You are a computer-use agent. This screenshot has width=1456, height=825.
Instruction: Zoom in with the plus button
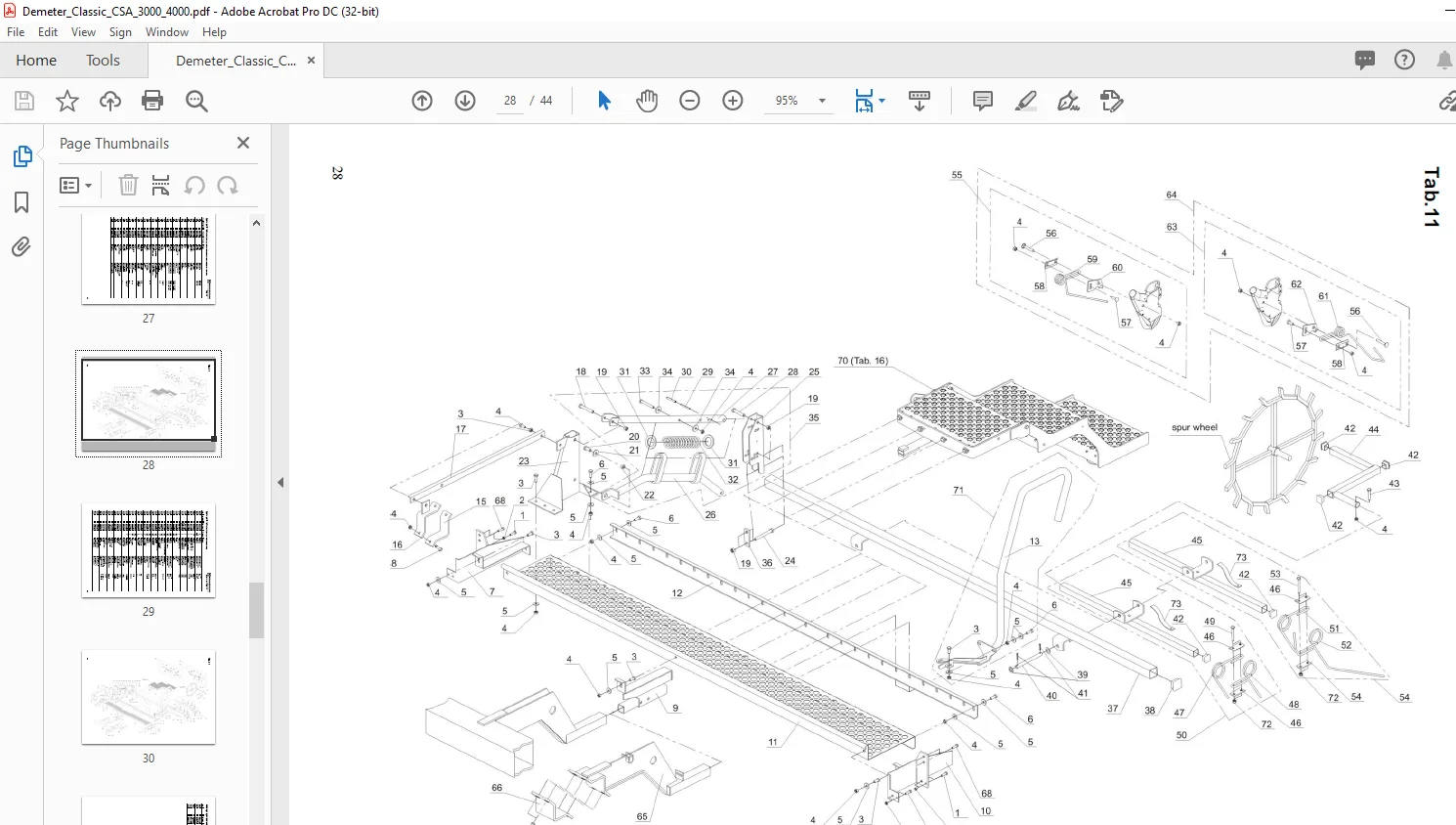733,101
